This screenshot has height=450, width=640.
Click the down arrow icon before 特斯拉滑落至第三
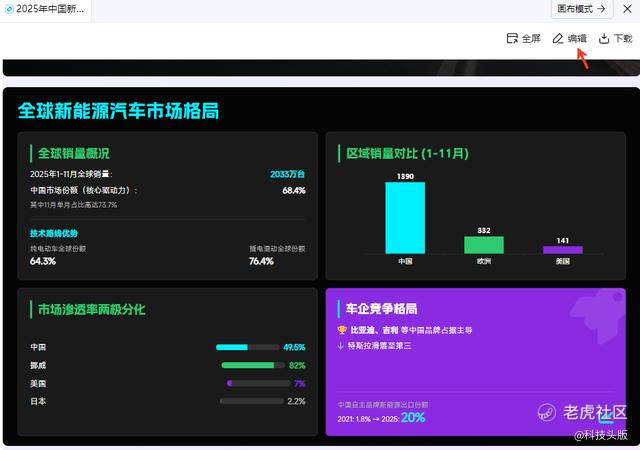click(341, 345)
